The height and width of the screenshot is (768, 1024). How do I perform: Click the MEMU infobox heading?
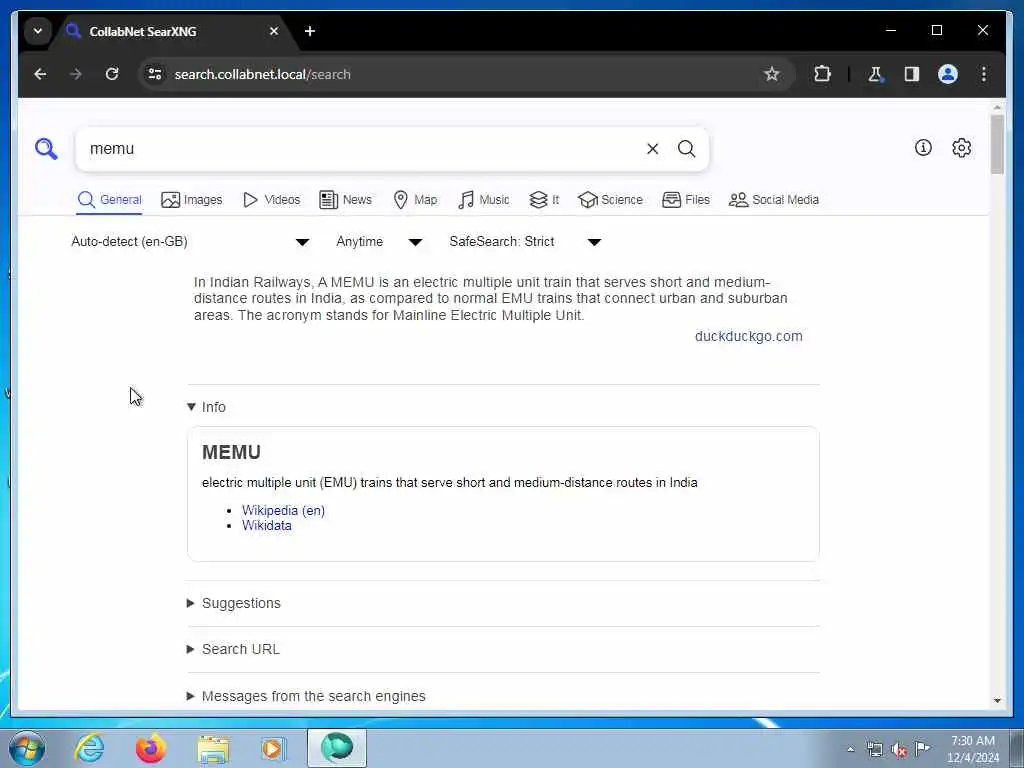point(231,452)
